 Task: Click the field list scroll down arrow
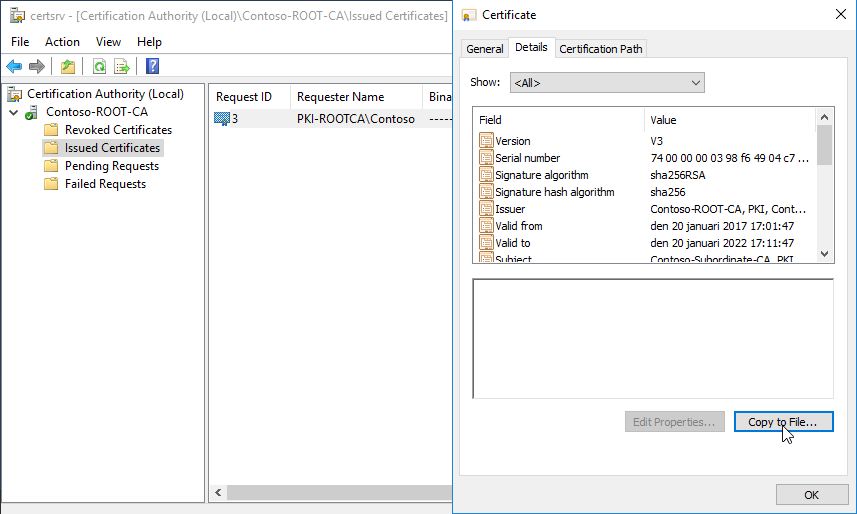tap(825, 254)
